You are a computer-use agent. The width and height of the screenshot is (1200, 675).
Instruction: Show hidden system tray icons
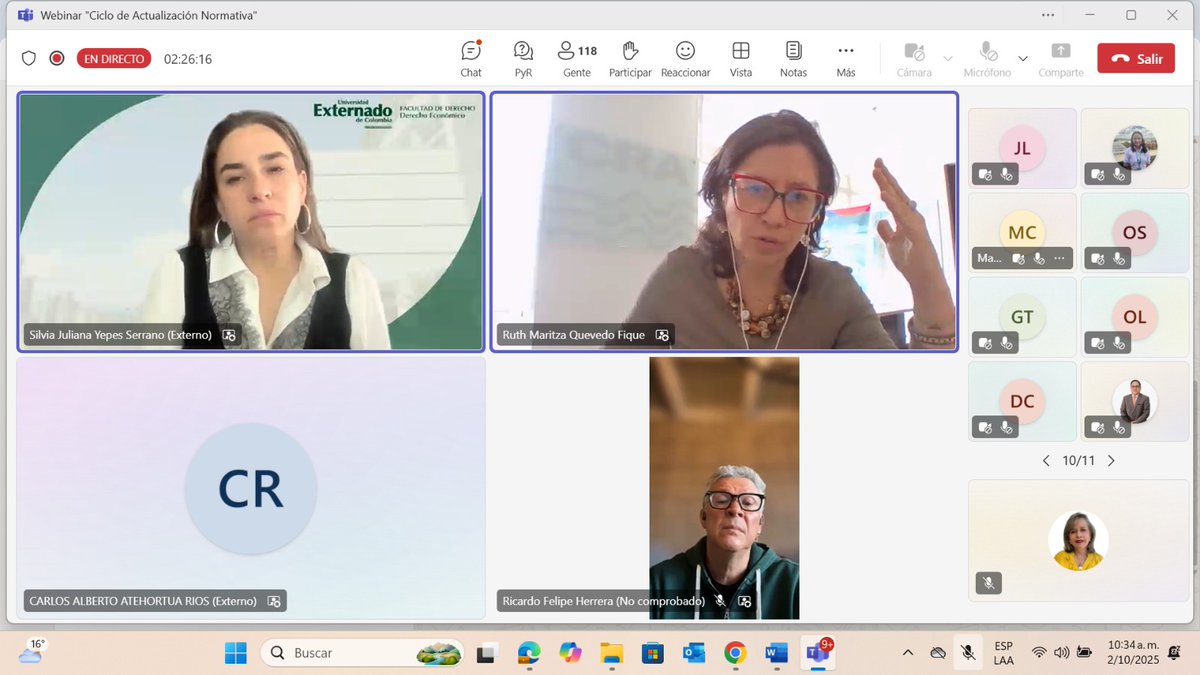(x=907, y=653)
